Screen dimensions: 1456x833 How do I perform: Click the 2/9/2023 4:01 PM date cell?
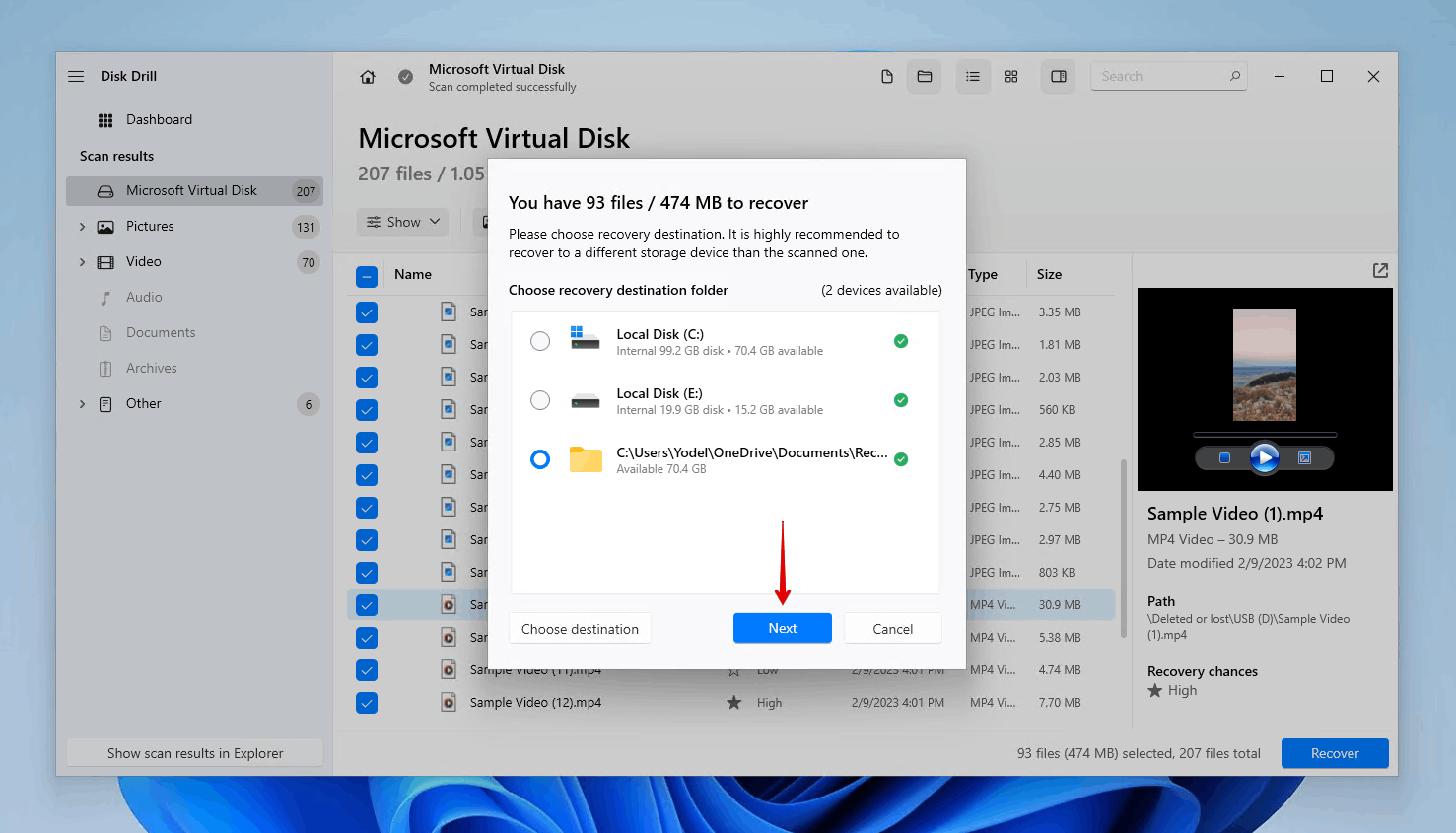(898, 703)
